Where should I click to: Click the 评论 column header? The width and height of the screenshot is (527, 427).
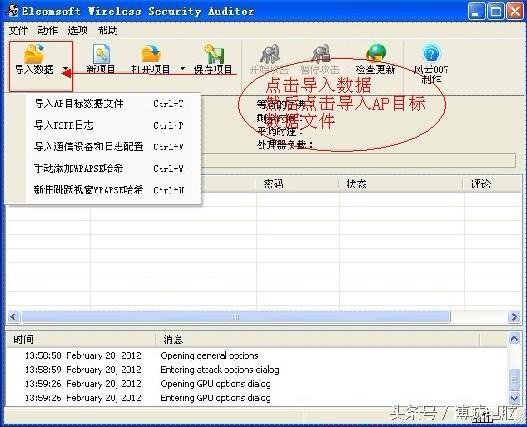click(x=493, y=184)
